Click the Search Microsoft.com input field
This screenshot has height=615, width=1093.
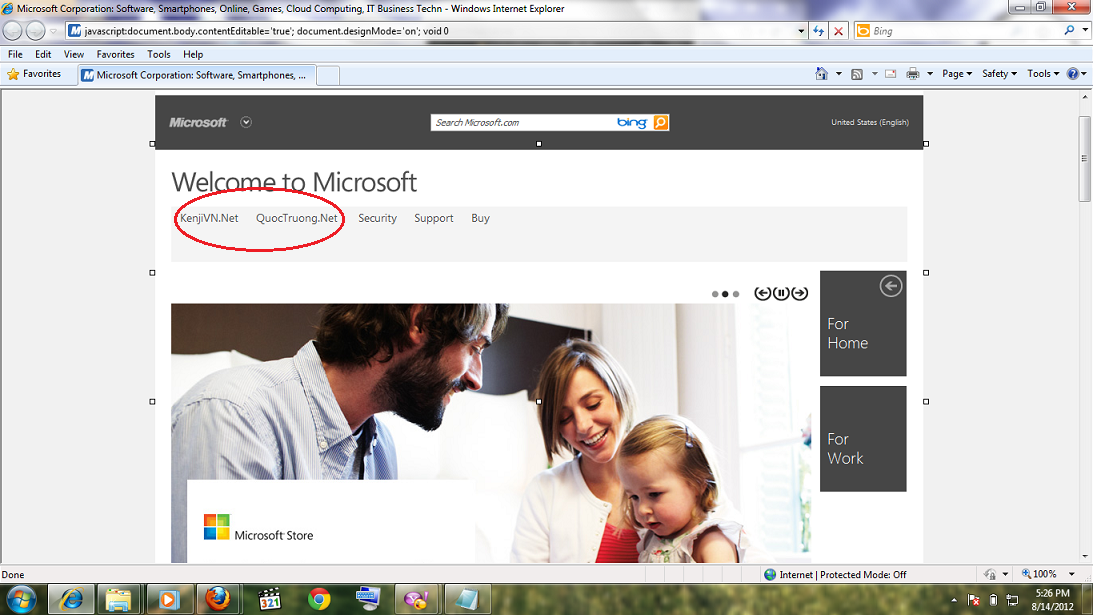click(x=521, y=123)
